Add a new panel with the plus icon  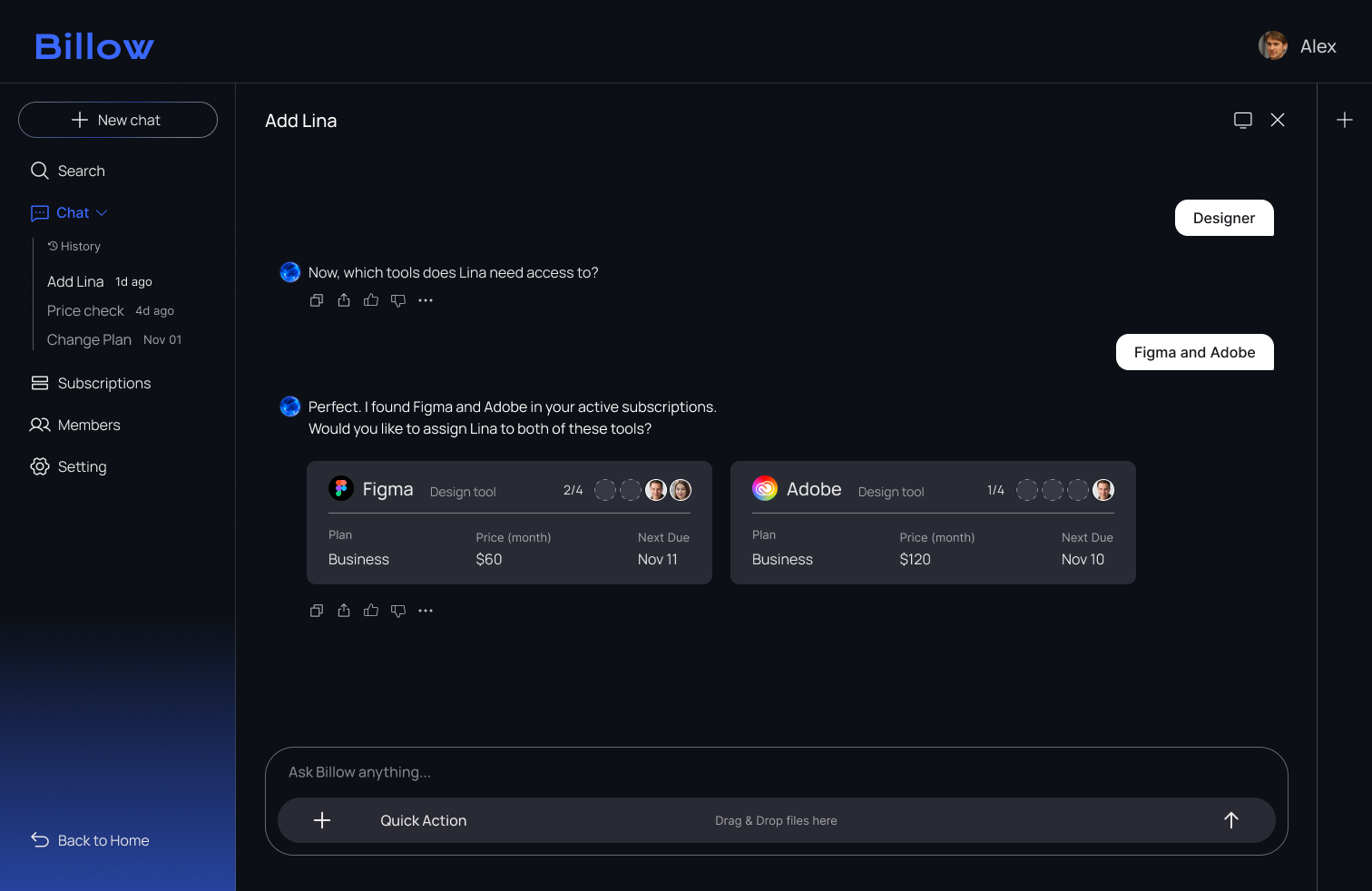pos(1345,120)
